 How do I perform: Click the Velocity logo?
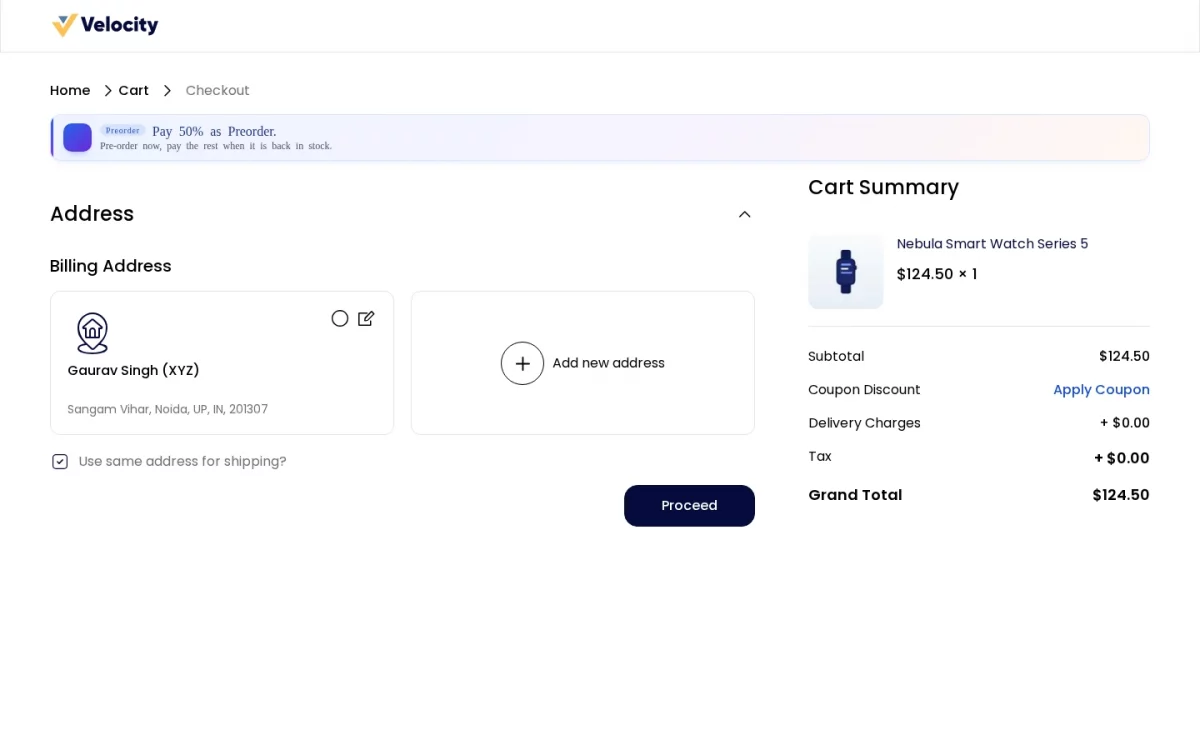click(105, 25)
